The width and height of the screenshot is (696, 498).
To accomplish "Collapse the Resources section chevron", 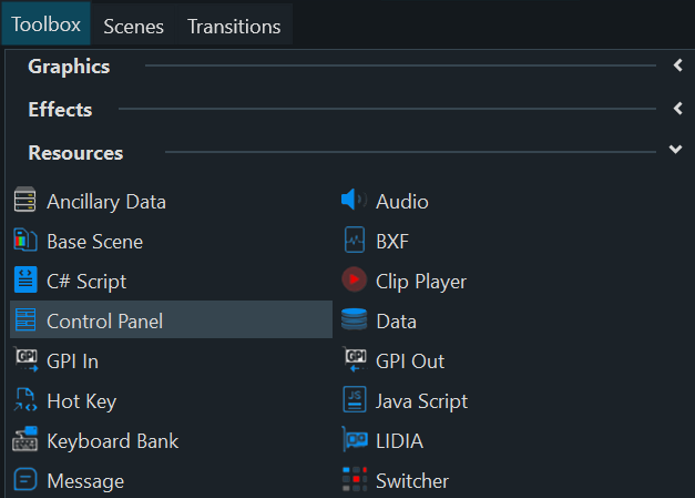I will click(x=676, y=150).
